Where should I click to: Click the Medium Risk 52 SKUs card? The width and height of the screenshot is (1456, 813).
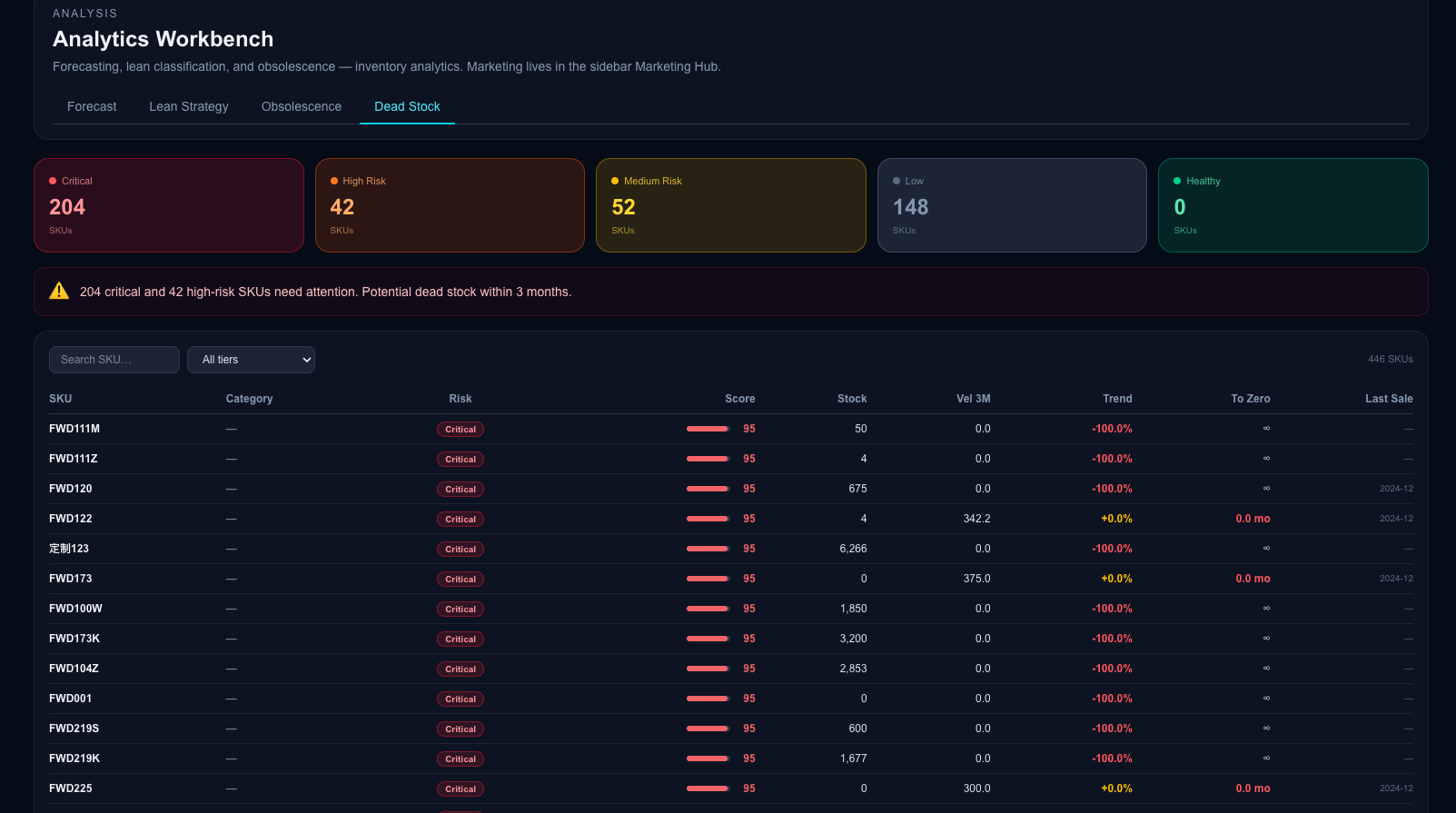tap(731, 205)
